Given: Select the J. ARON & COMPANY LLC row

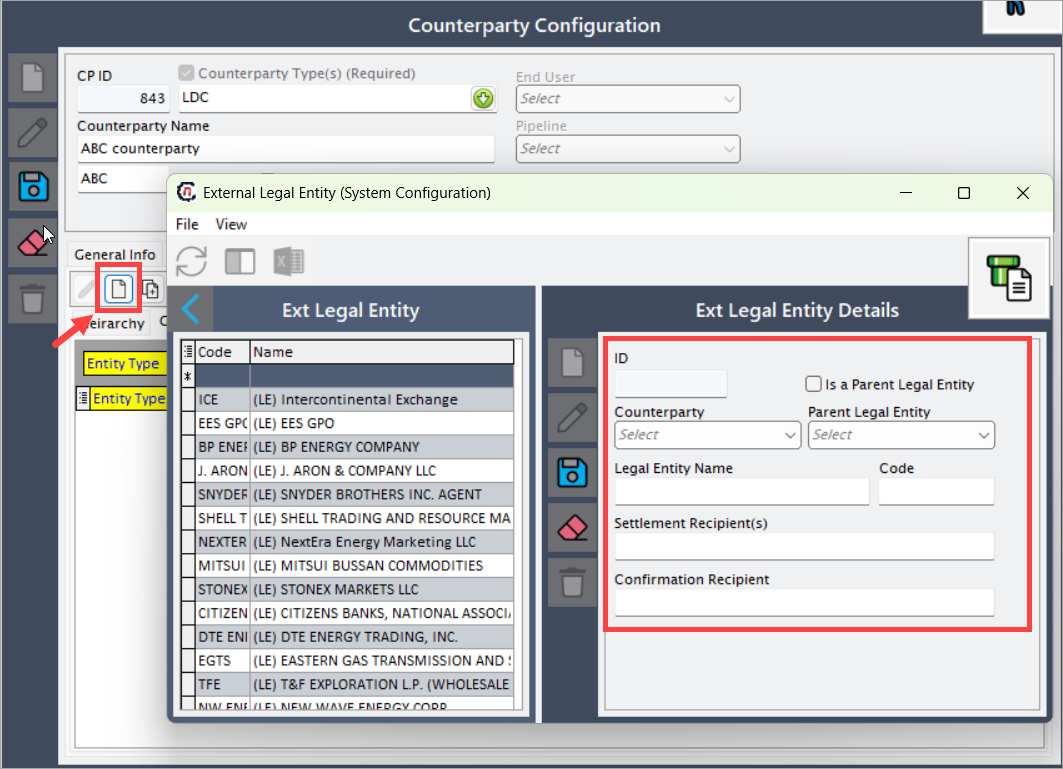Looking at the screenshot, I should pos(347,471).
